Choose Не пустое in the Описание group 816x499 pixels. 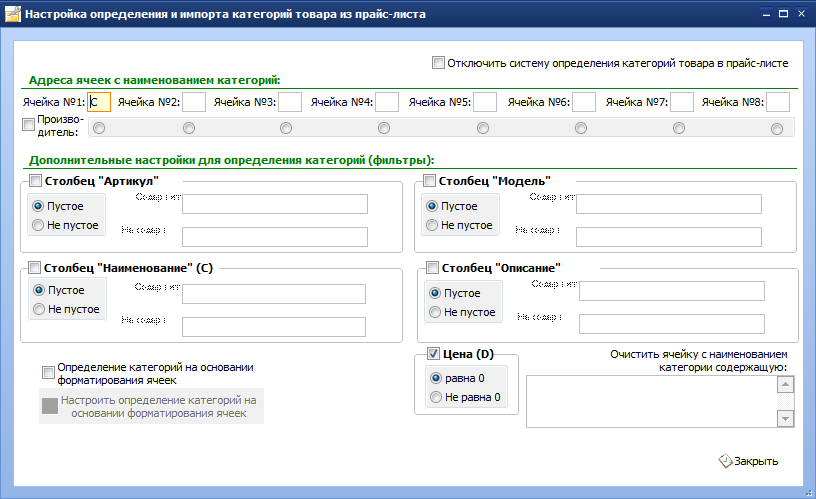point(435,312)
